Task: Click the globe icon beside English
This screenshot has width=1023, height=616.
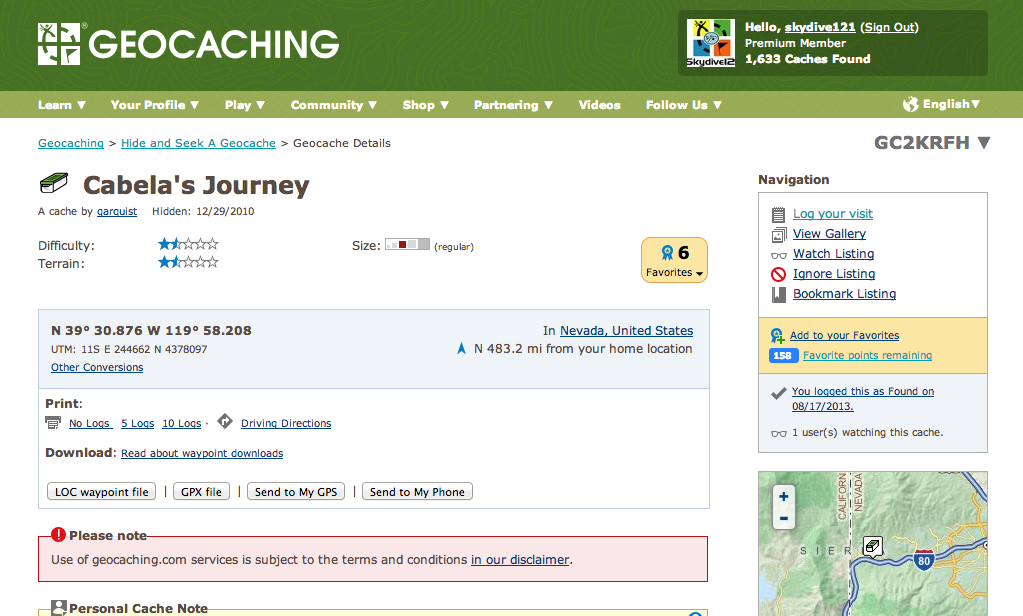Action: coord(910,104)
